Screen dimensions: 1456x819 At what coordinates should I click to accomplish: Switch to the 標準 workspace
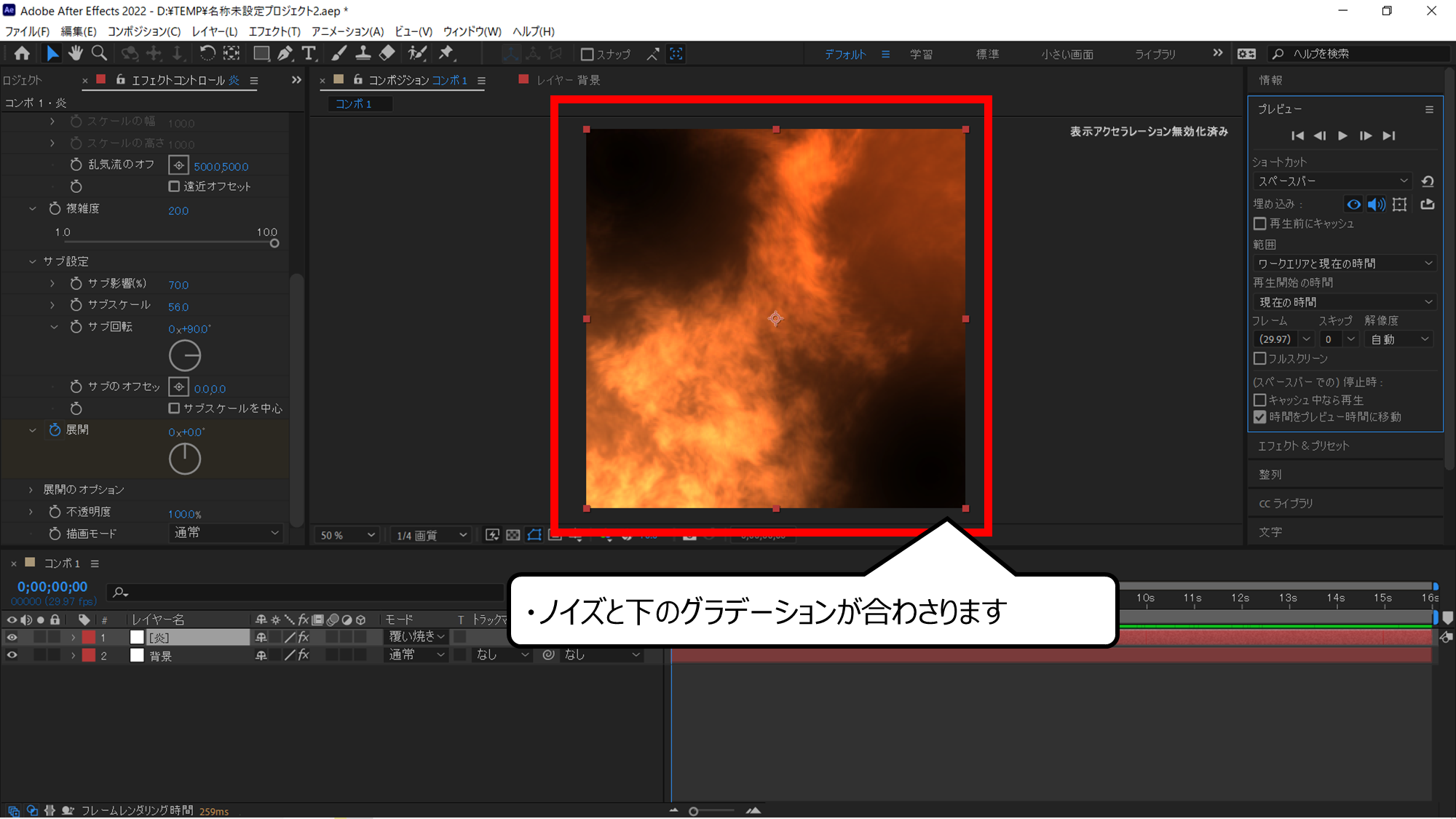pos(987,55)
